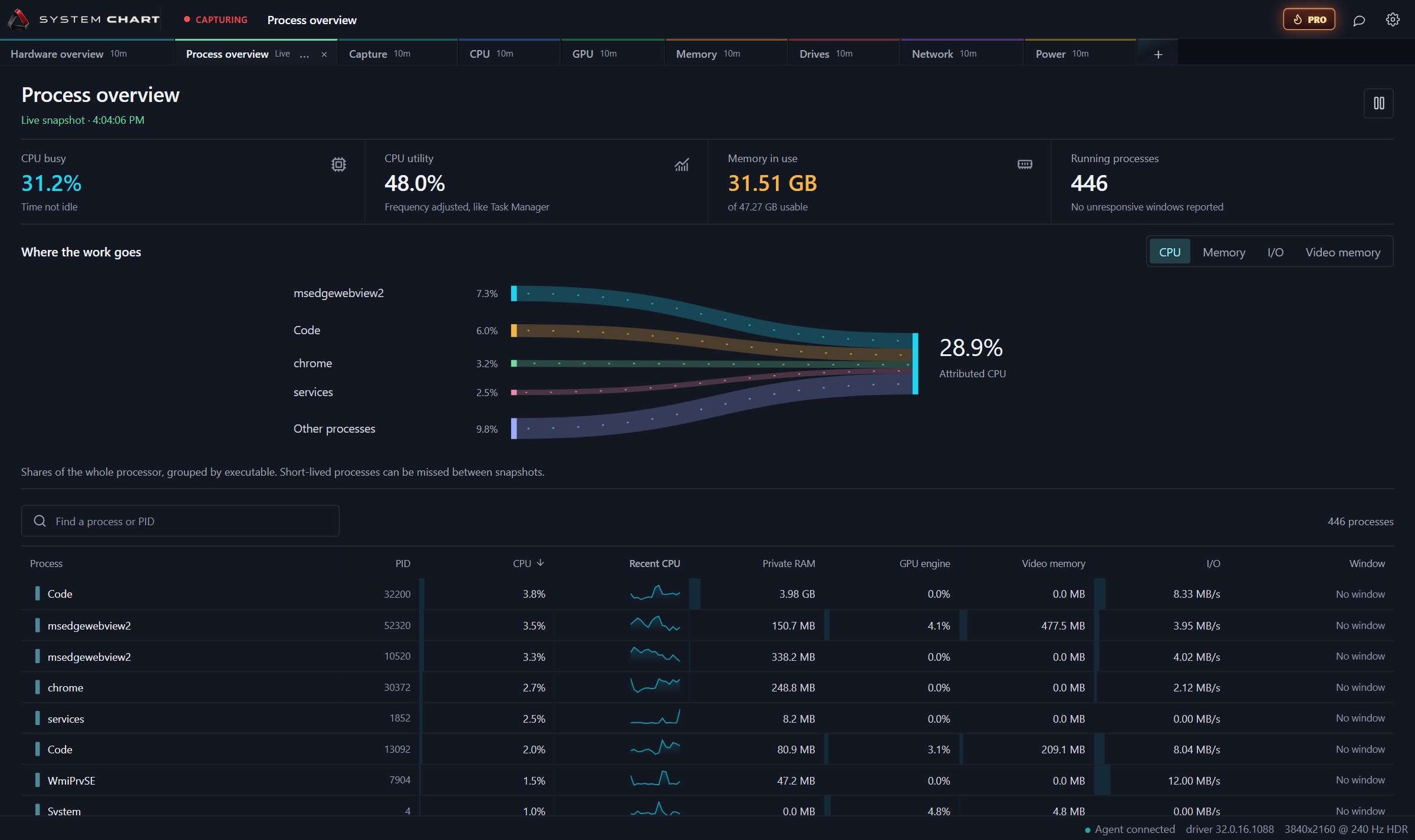Click the Recent CPU sparkline for WmiPrvSE
The image size is (1415, 840).
click(655, 779)
